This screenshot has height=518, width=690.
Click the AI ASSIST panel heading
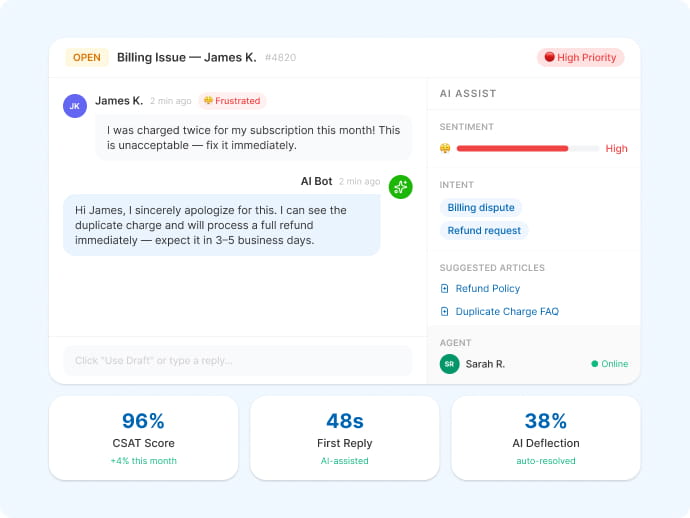[x=468, y=93]
